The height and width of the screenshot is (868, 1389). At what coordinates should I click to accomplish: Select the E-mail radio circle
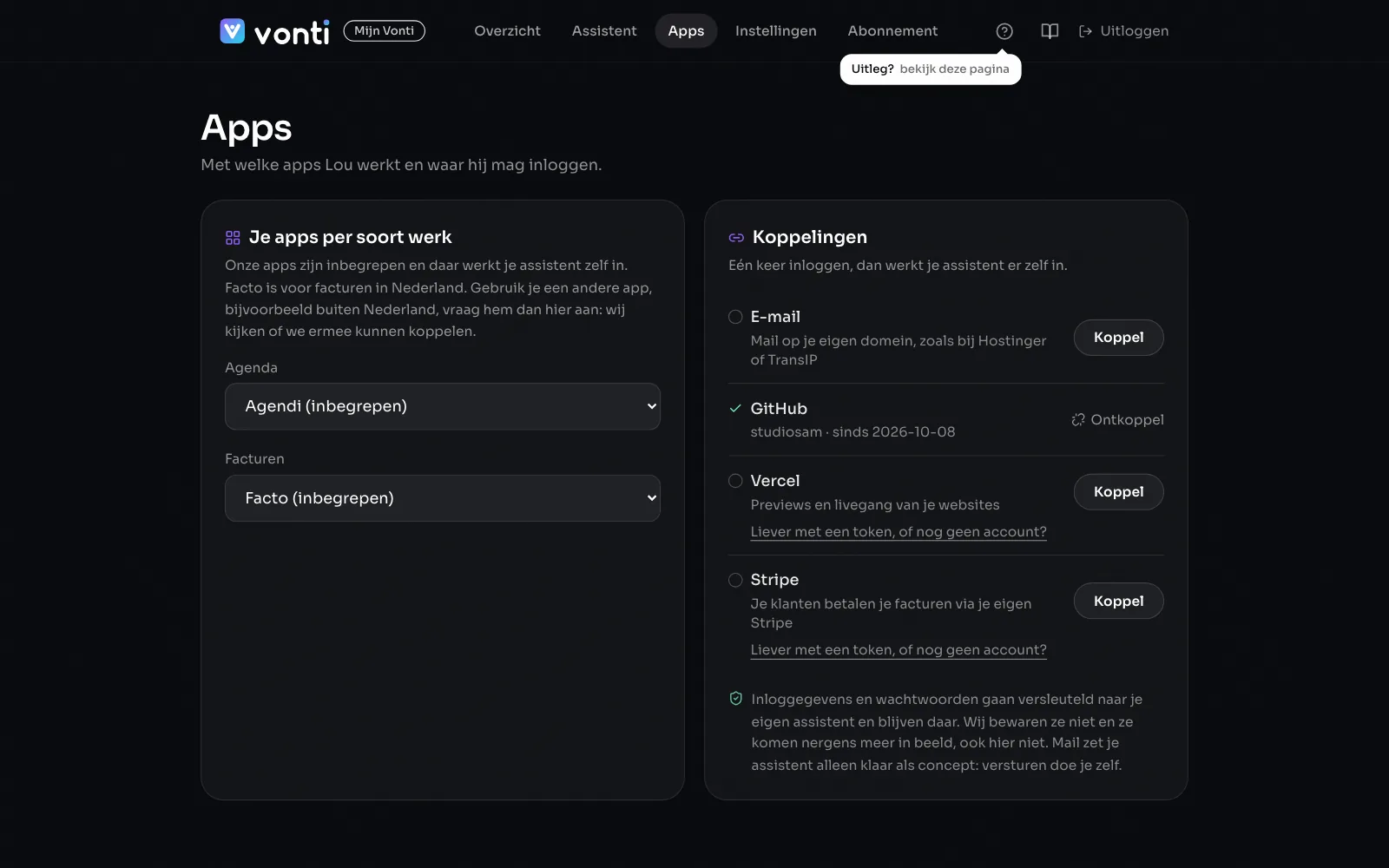click(x=735, y=317)
